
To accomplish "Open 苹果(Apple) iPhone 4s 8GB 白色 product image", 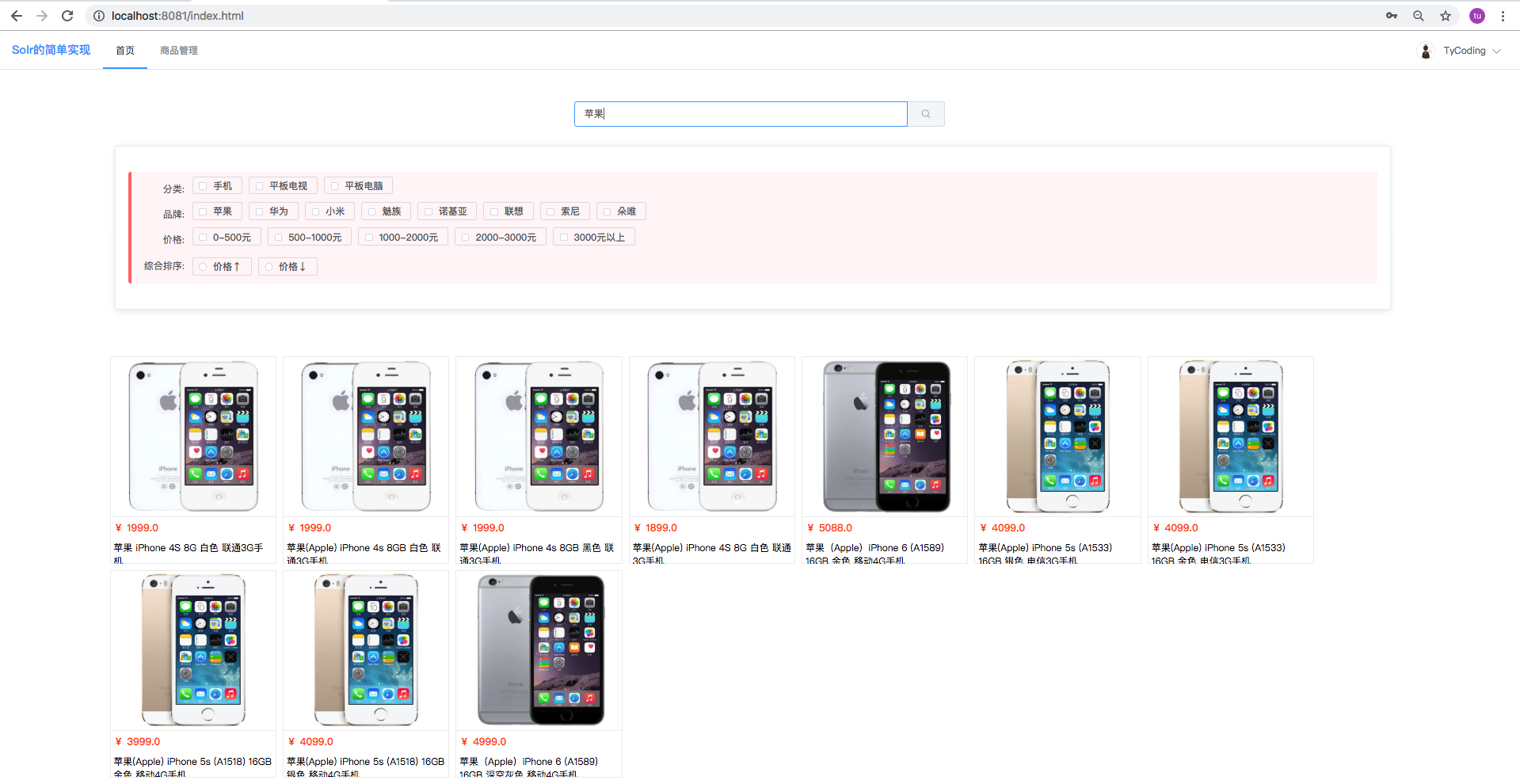I will click(366, 436).
